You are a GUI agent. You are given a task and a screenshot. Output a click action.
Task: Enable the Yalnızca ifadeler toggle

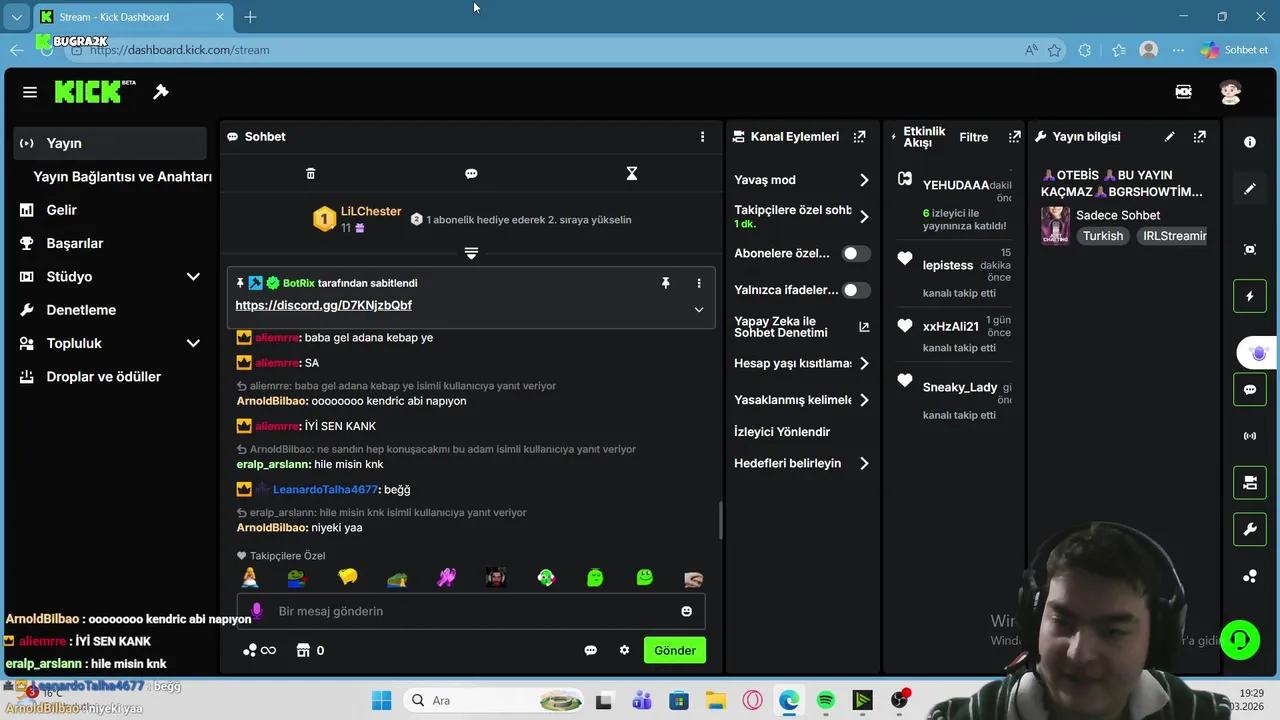(855, 290)
